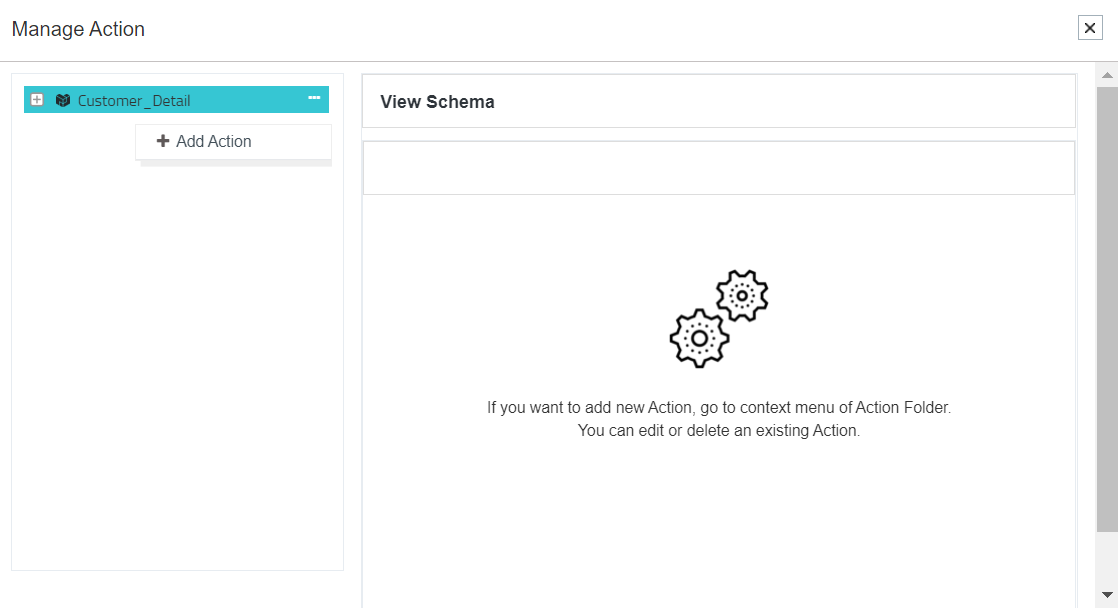Expand the Customer_Detail tree node
Screen dimensions: 1118x608
[37, 100]
